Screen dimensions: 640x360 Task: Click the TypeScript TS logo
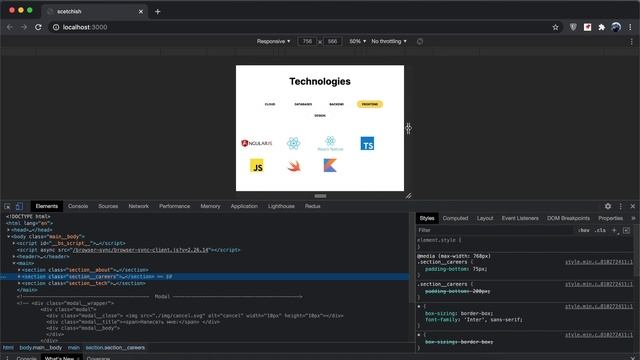[367, 143]
